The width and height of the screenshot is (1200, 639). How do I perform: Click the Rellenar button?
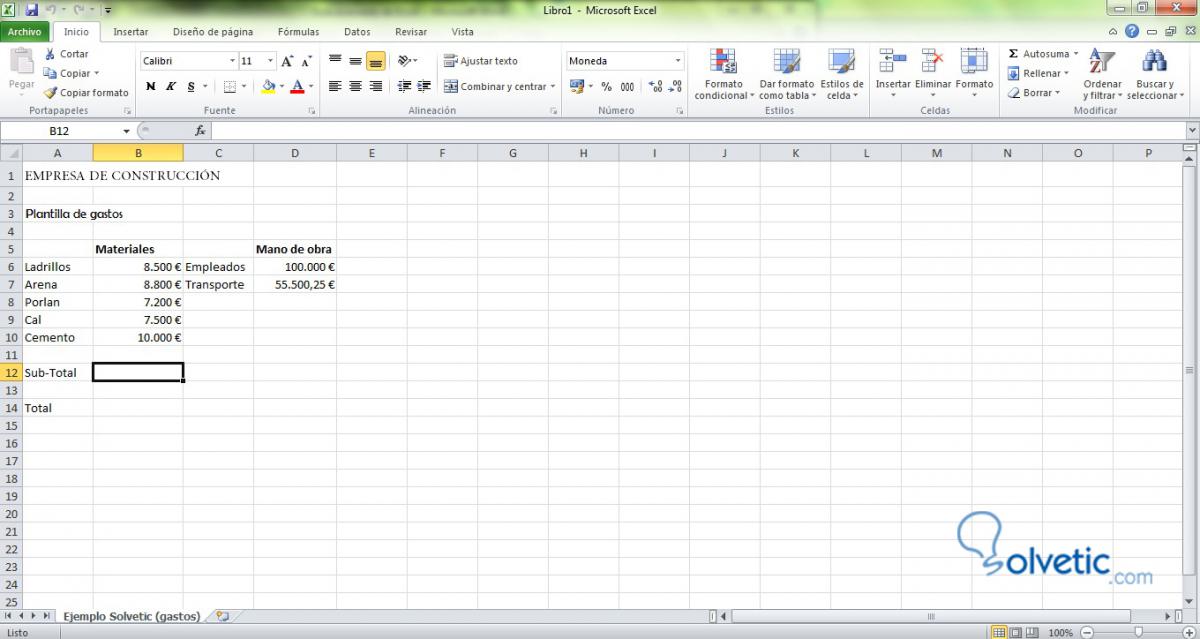[1038, 73]
